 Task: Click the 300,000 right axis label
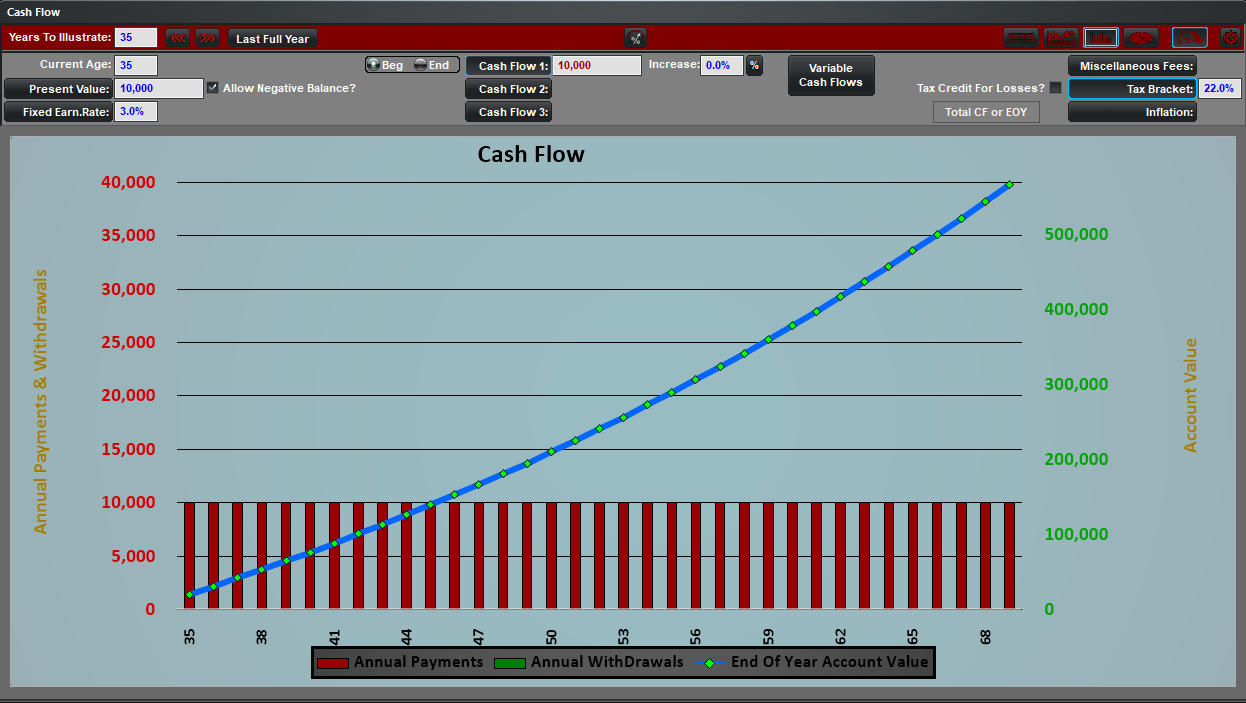coord(1076,384)
